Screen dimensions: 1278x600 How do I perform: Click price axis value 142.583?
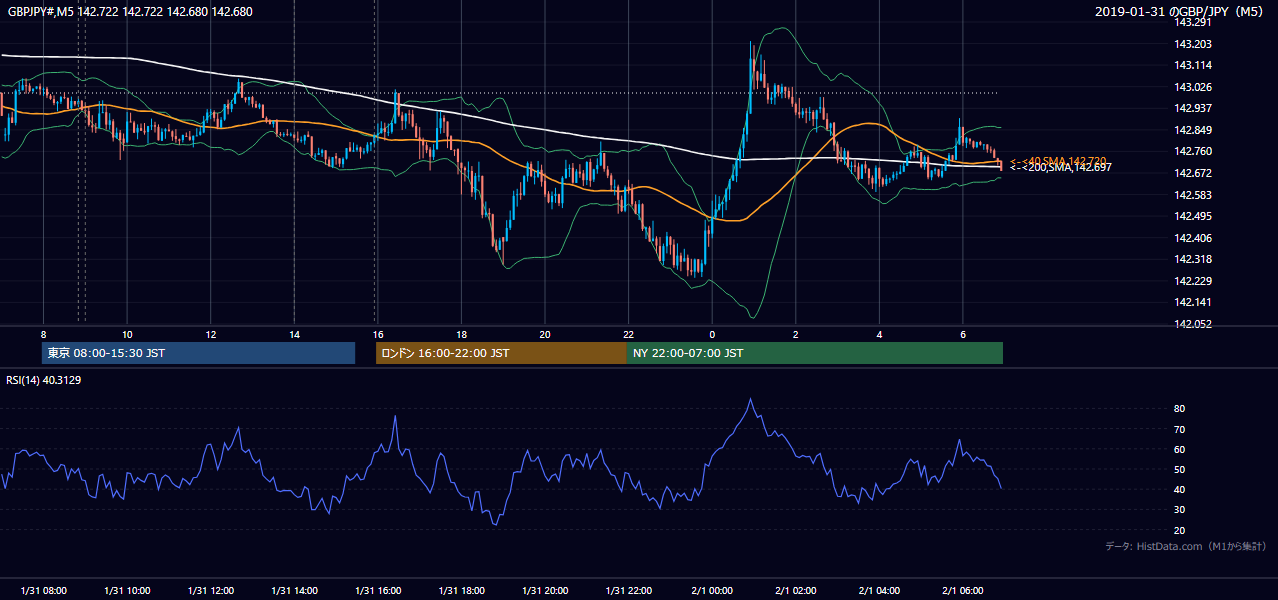1192,195
